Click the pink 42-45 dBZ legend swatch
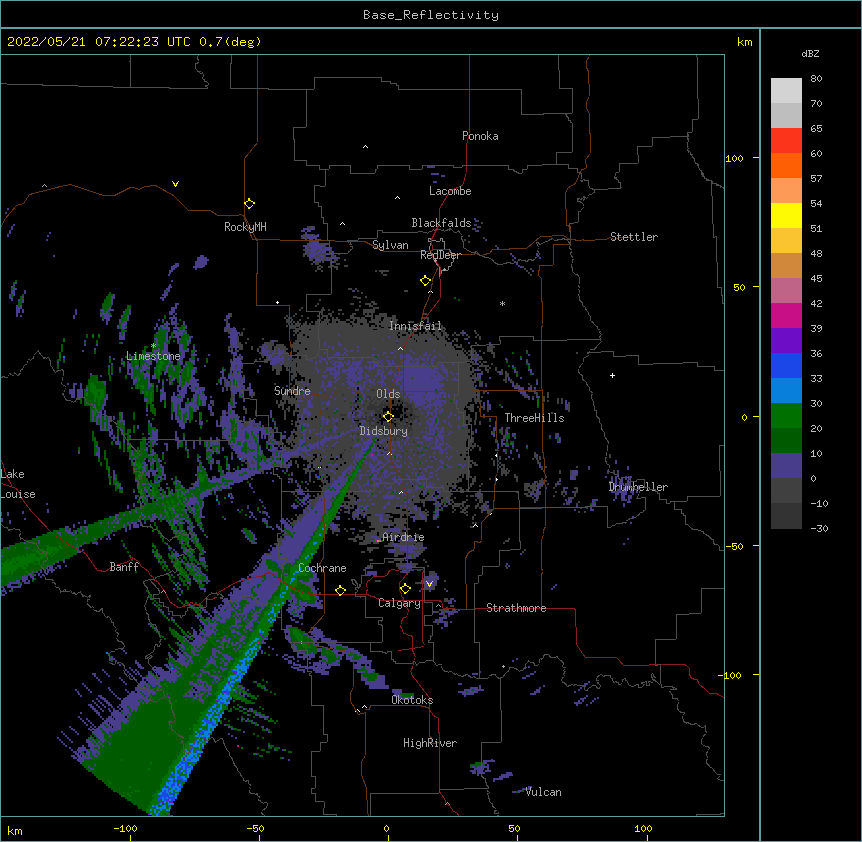Viewport: 862px width, 842px height. 786,291
